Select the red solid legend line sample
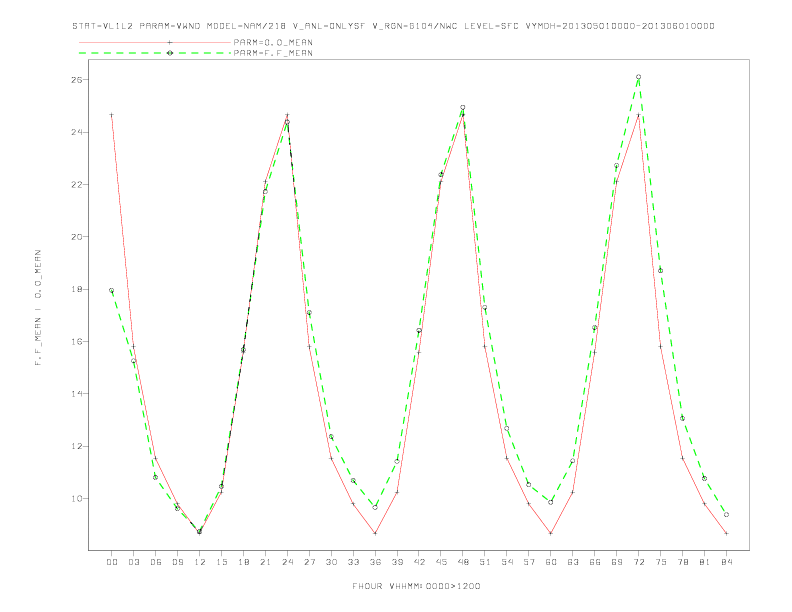This screenshot has width=792, height=612. [155, 42]
